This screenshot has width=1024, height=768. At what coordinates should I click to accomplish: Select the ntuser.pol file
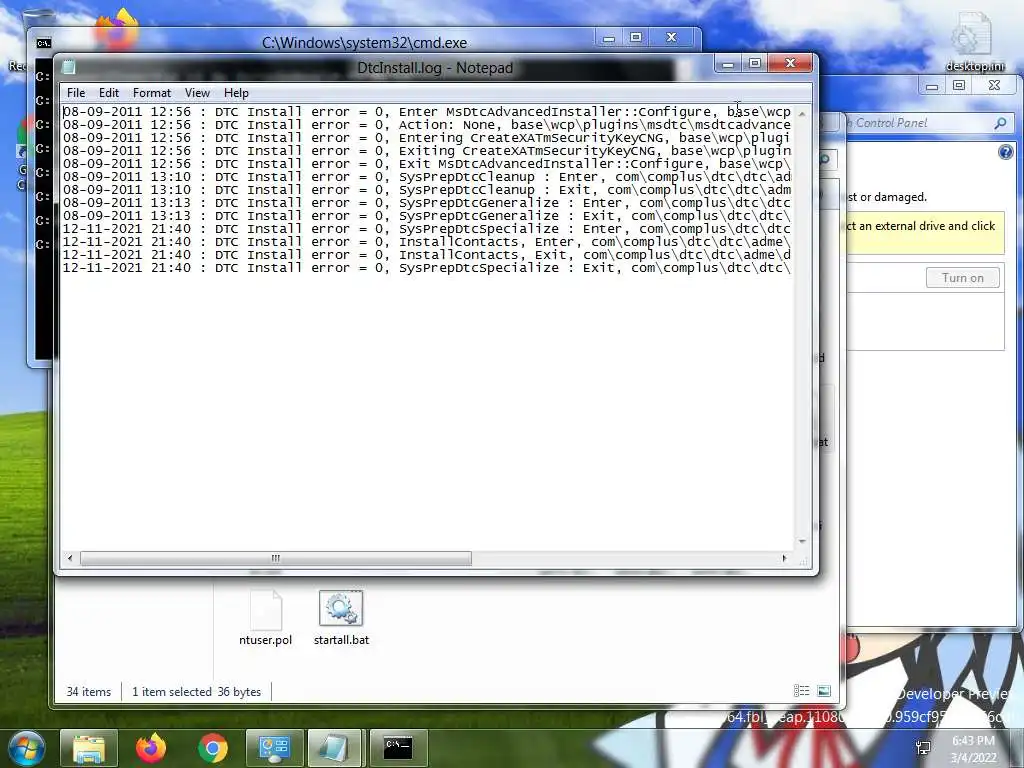[265, 618]
